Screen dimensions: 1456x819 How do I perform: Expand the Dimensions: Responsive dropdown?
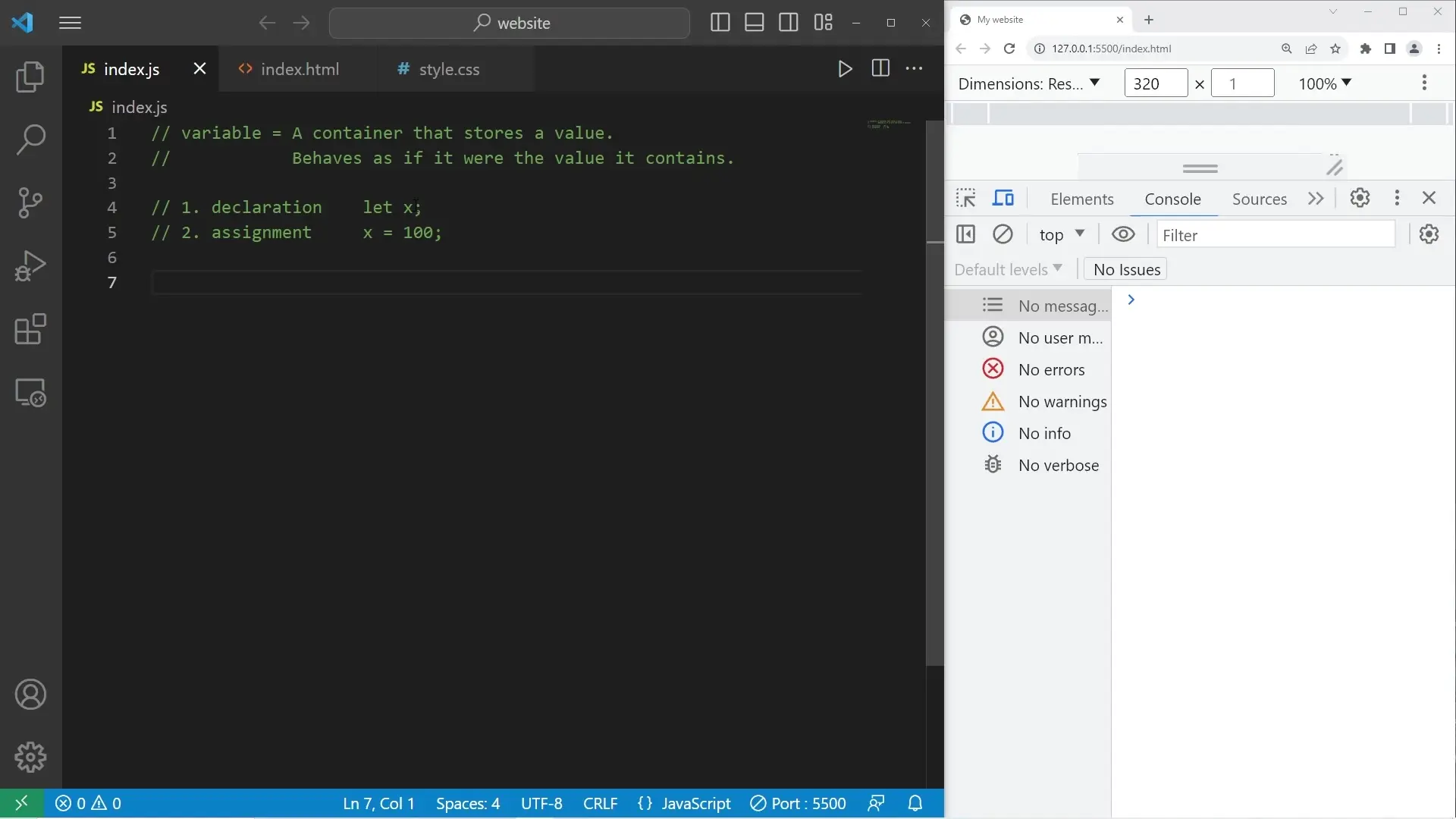click(x=1029, y=83)
